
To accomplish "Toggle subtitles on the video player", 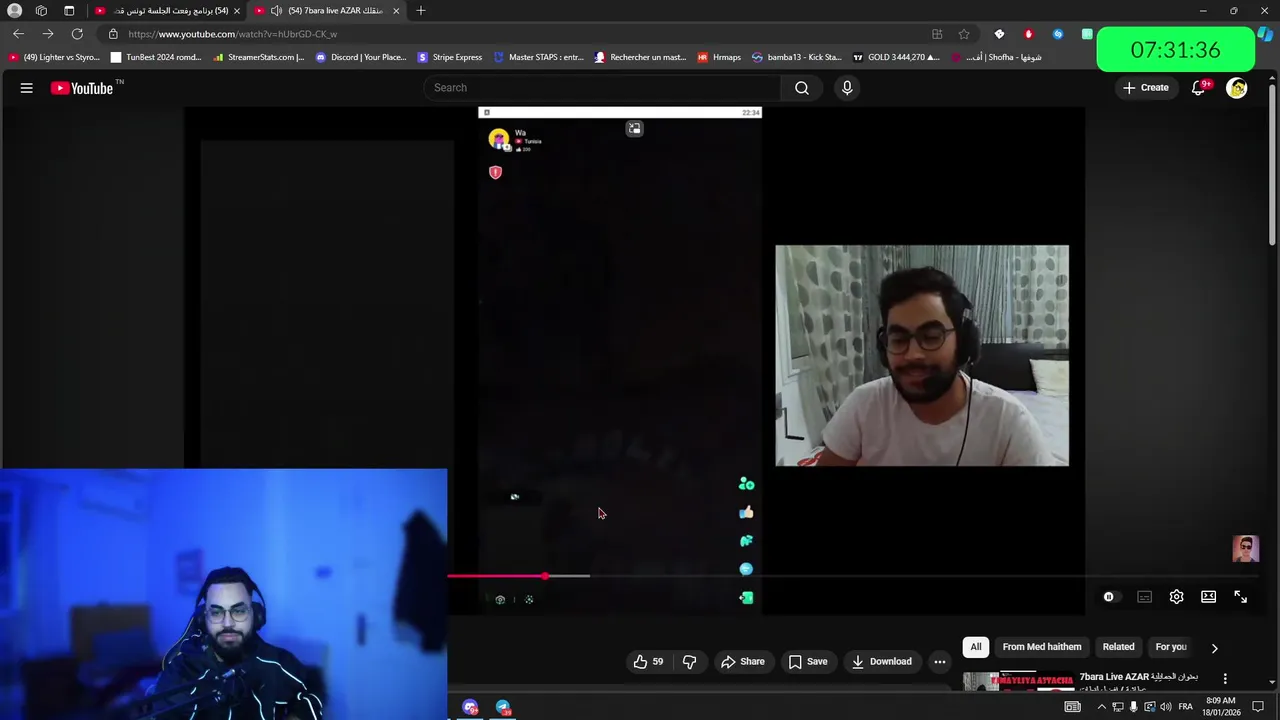I will point(1145,597).
